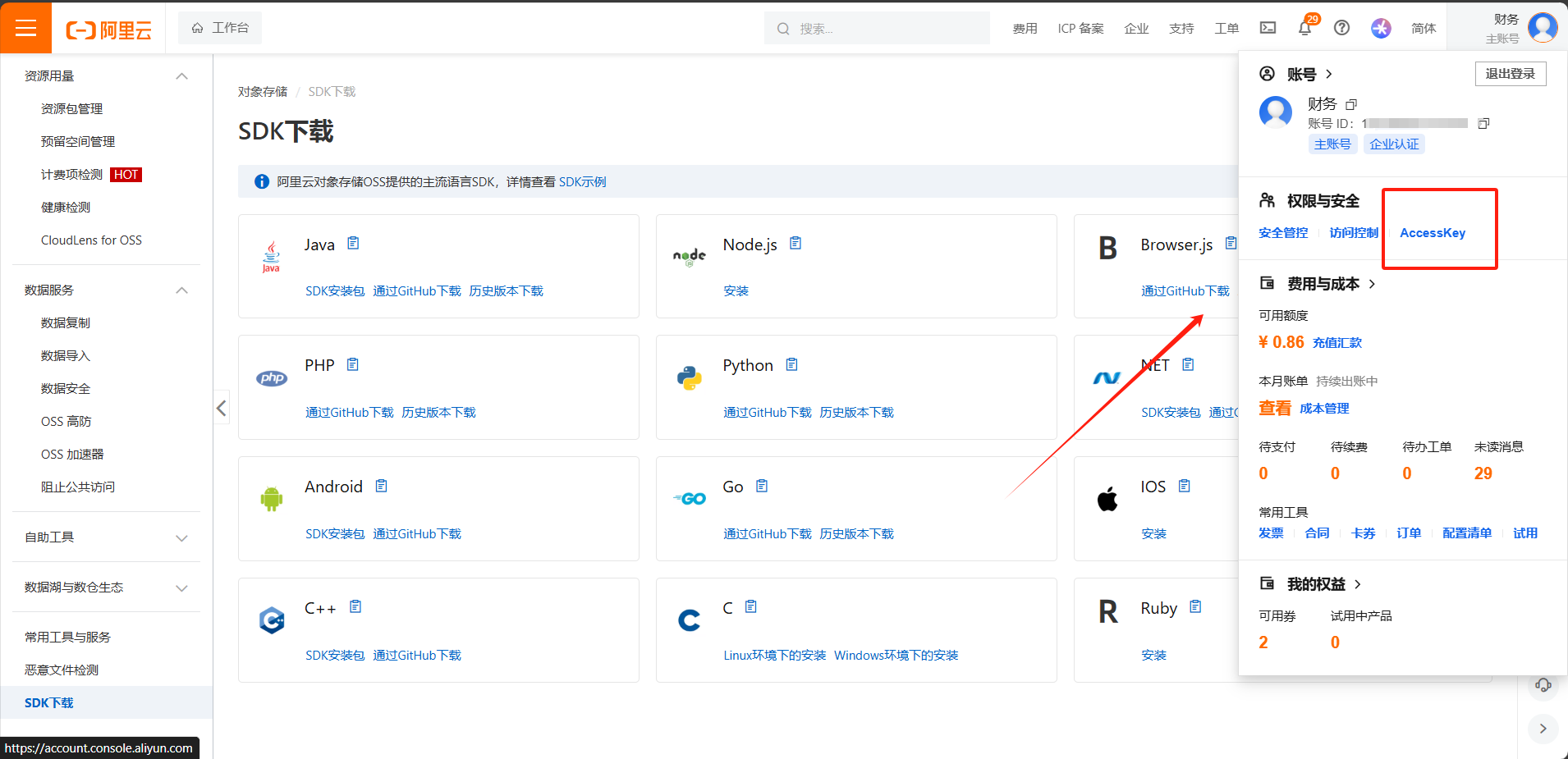Click the user avatar in top bar
This screenshot has height=759, width=1568.
pyautogui.click(x=1543, y=27)
